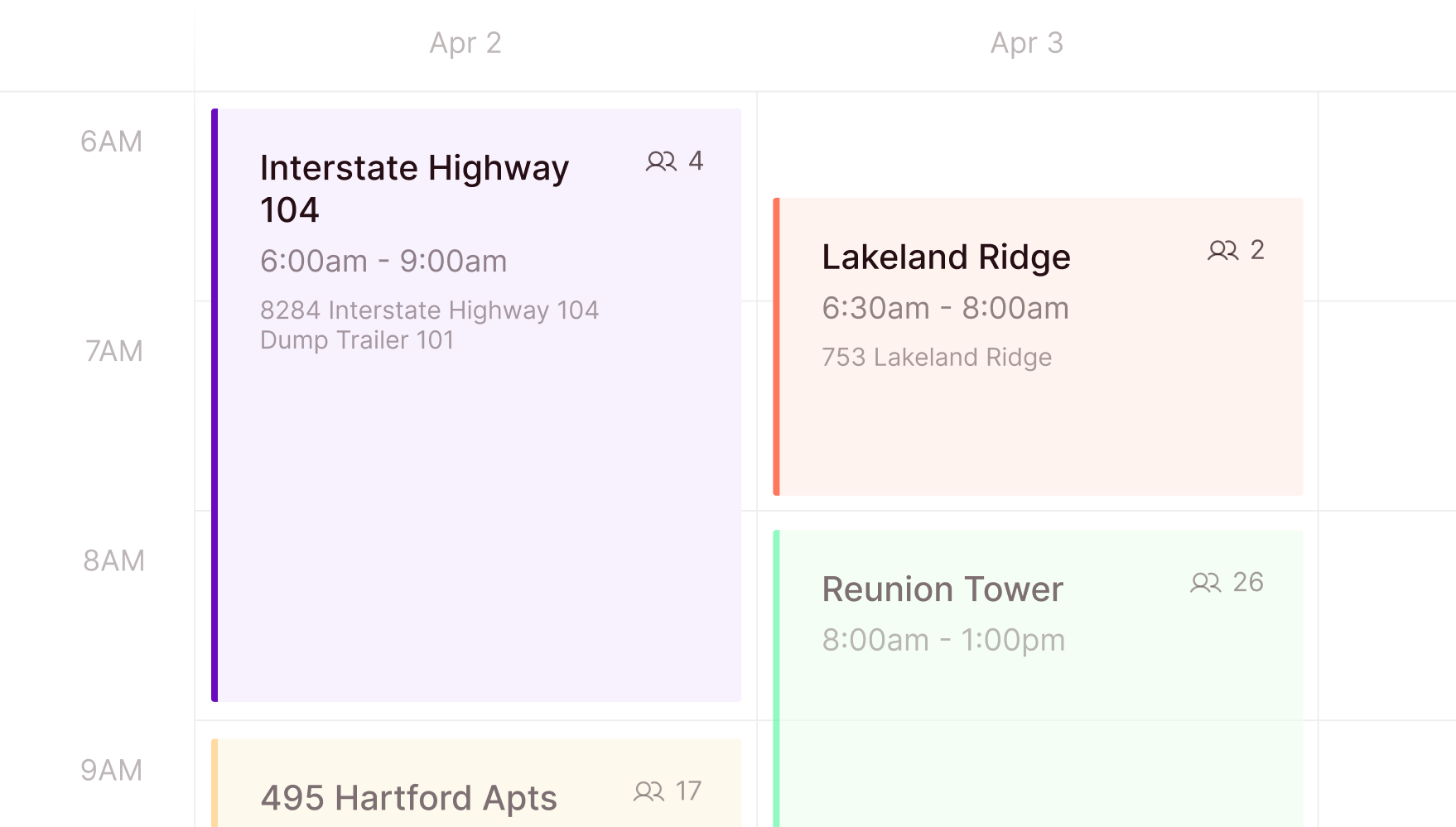1456x827 pixels.
Task: Click the 8284 Interstate Highway 104 address
Action: coord(429,310)
